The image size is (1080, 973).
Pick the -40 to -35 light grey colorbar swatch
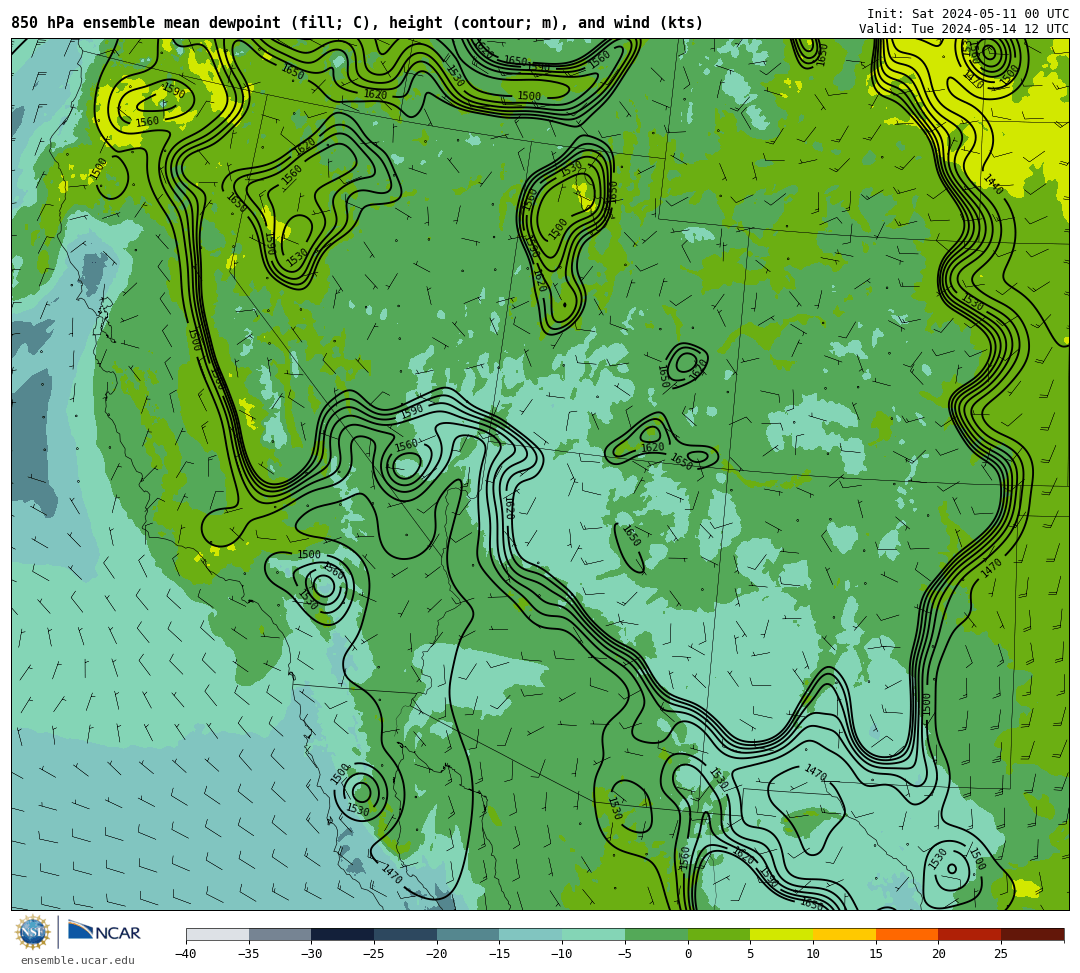(218, 934)
